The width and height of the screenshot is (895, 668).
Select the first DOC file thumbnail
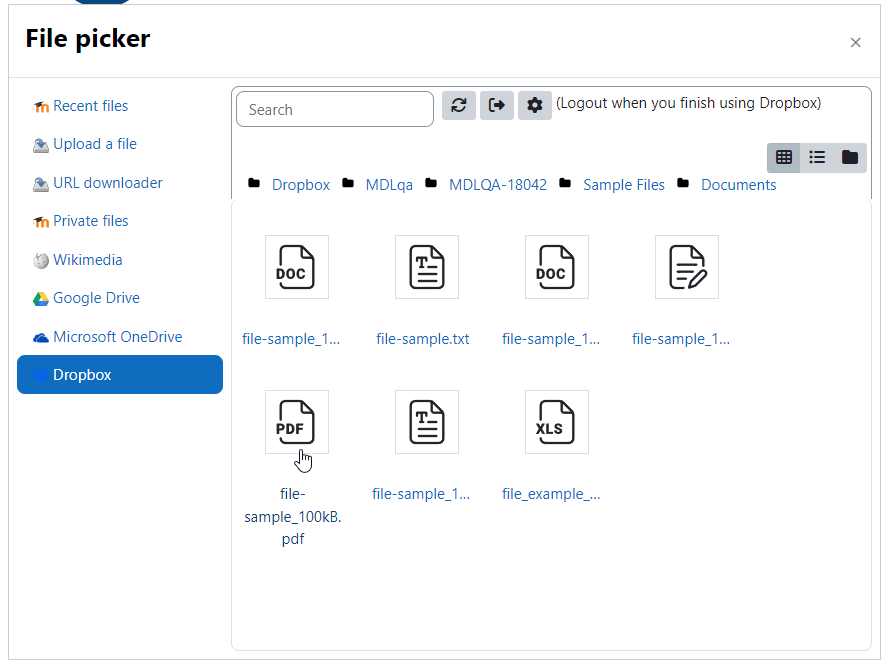[x=297, y=267]
